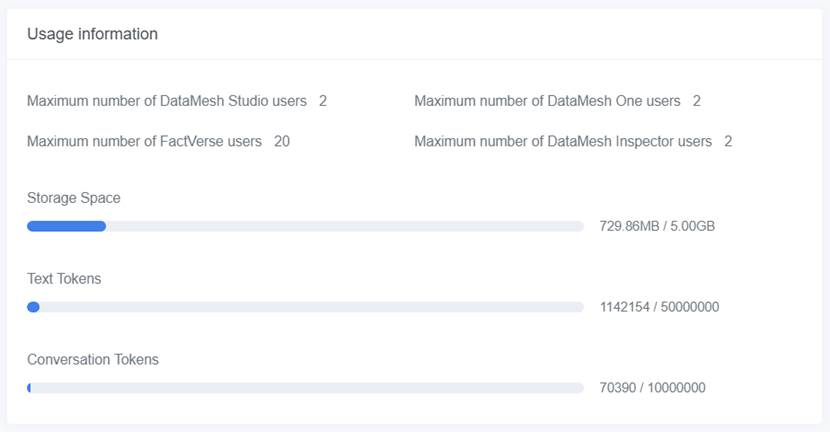
Task: Click the Maximum number of DataMesh Inspector users label
Action: pyautogui.click(x=563, y=141)
